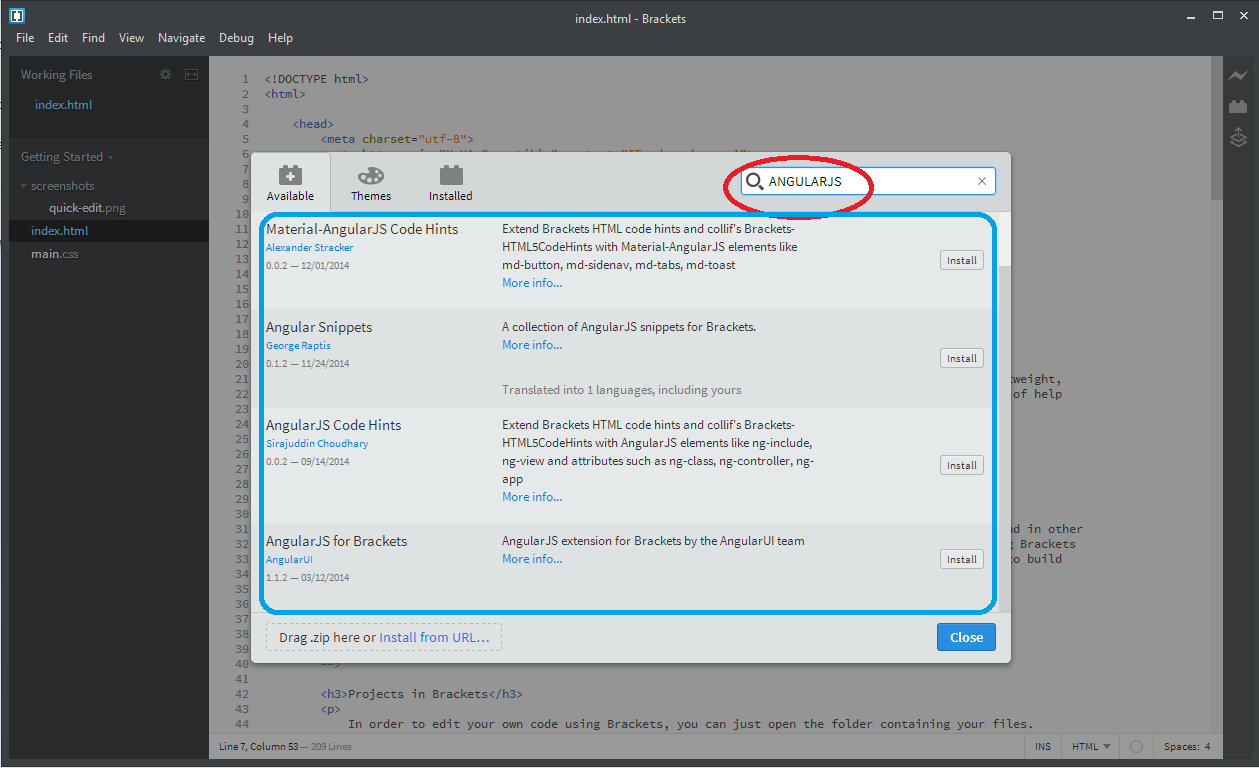
Task: Open the File menu
Action: [x=25, y=38]
